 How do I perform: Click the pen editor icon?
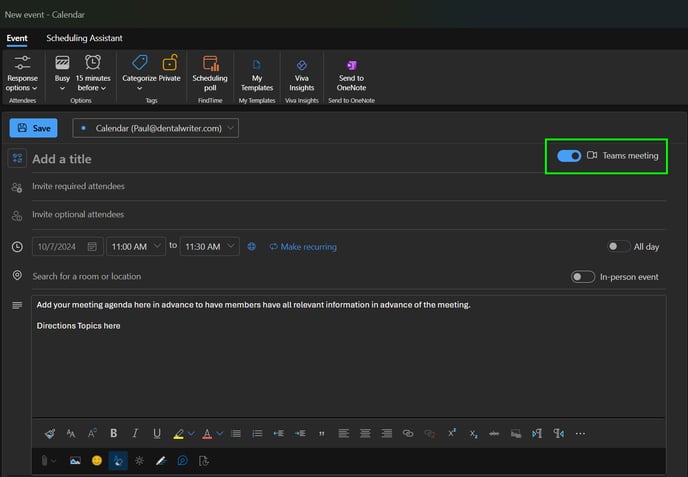click(161, 461)
